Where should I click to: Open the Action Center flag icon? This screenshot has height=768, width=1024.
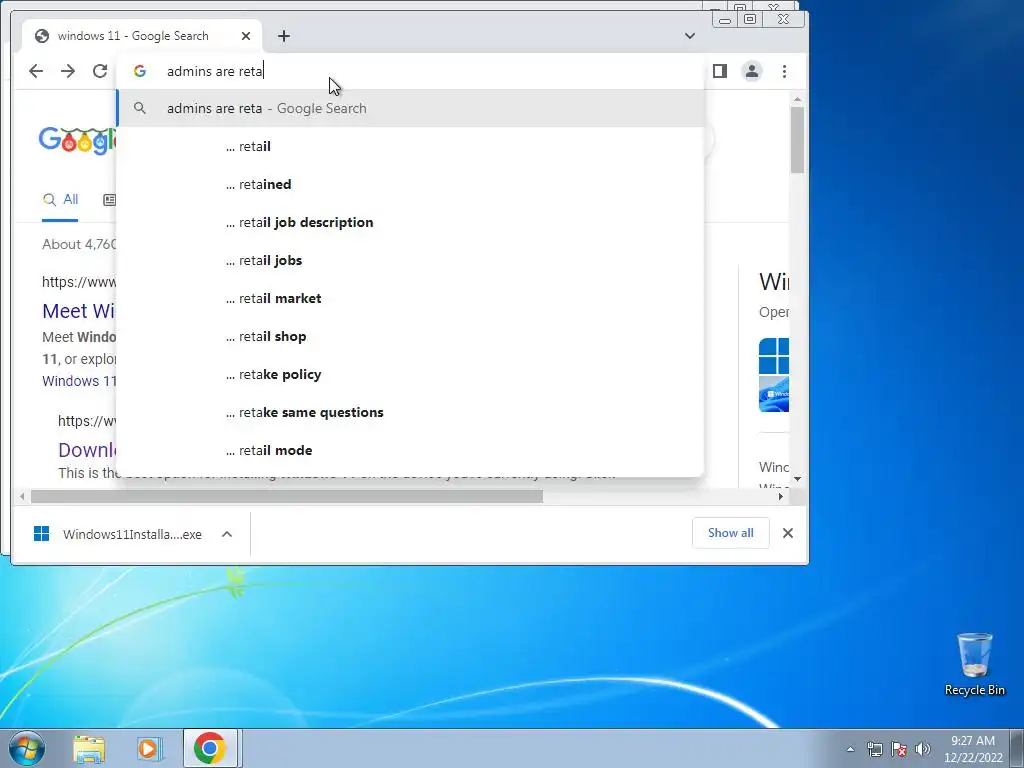coord(899,749)
